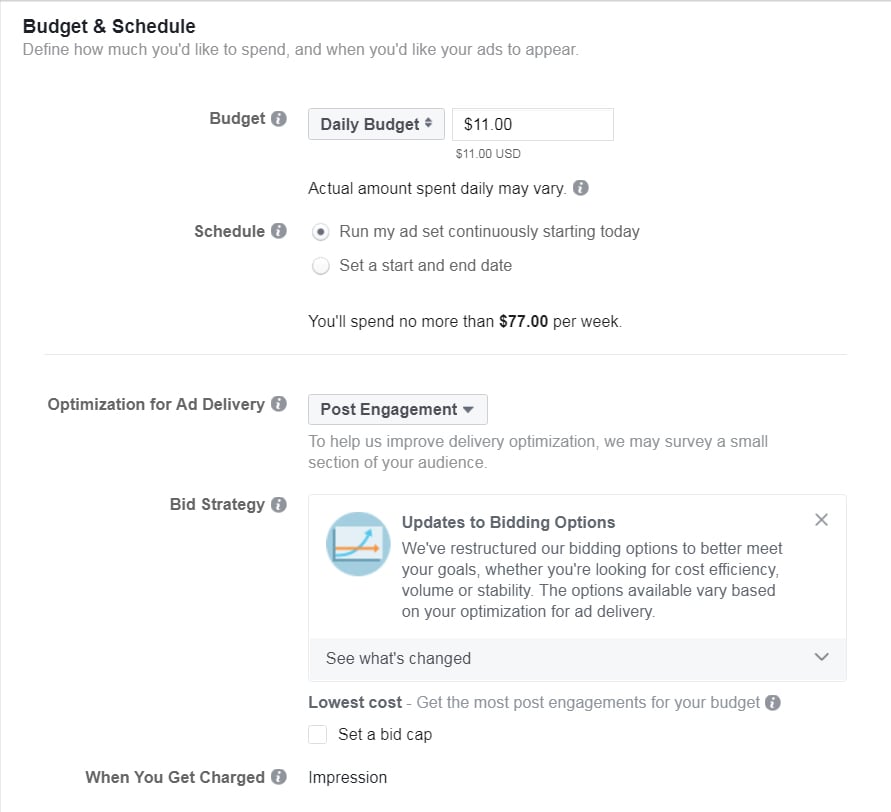Click the bidding chart illustration icon
This screenshot has height=812, width=891.
[x=358, y=544]
